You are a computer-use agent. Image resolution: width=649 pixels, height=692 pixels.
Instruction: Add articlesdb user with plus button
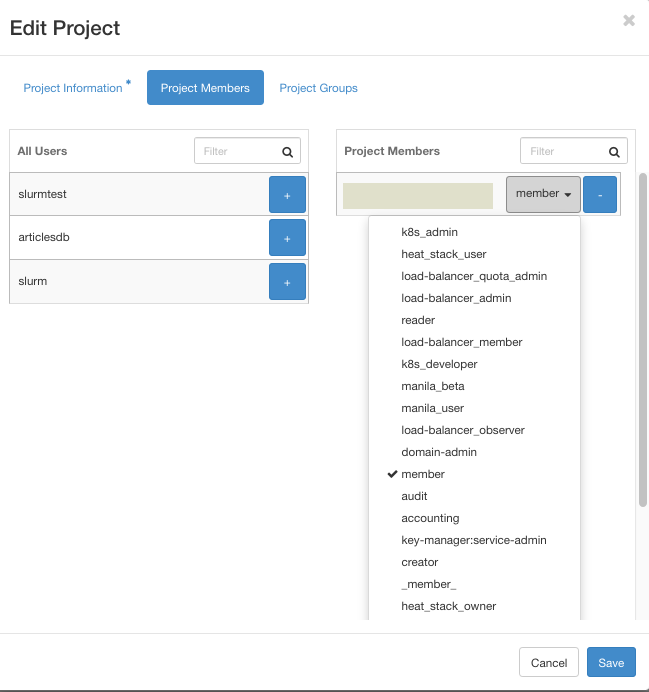coord(287,238)
